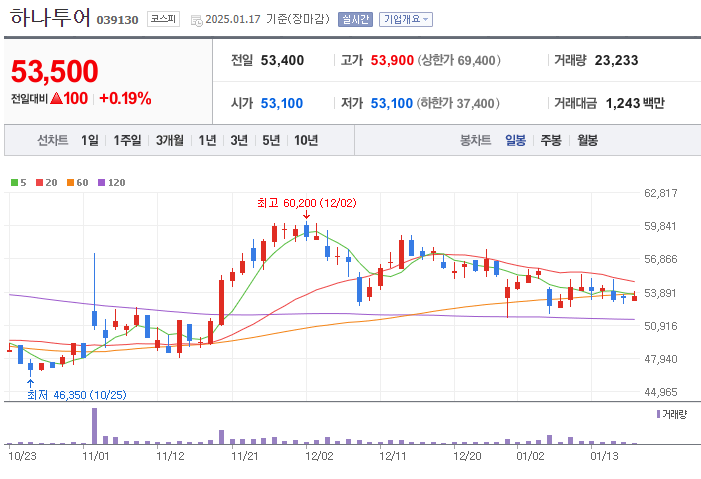
Task: Click the current price 53,500
Action: tap(55, 71)
